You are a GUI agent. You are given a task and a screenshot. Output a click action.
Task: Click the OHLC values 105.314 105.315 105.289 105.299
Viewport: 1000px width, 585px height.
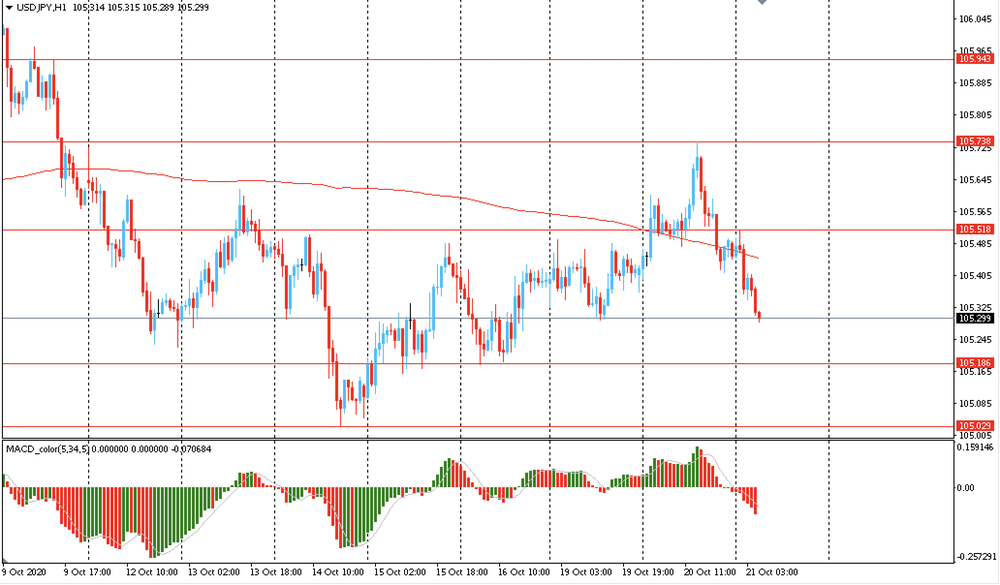pyautogui.click(x=141, y=8)
